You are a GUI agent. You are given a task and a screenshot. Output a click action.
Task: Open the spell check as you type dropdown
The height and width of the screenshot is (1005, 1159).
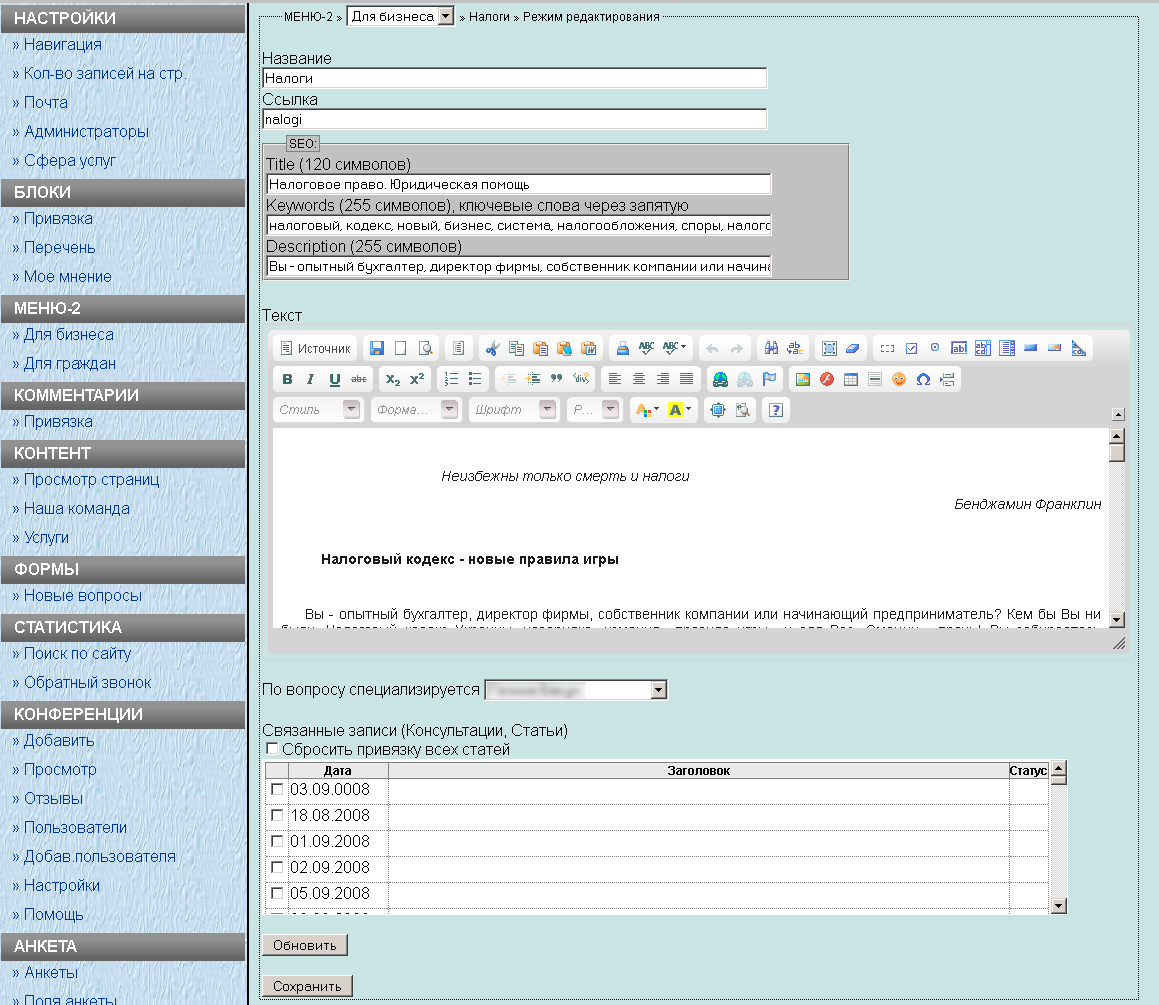coord(674,348)
